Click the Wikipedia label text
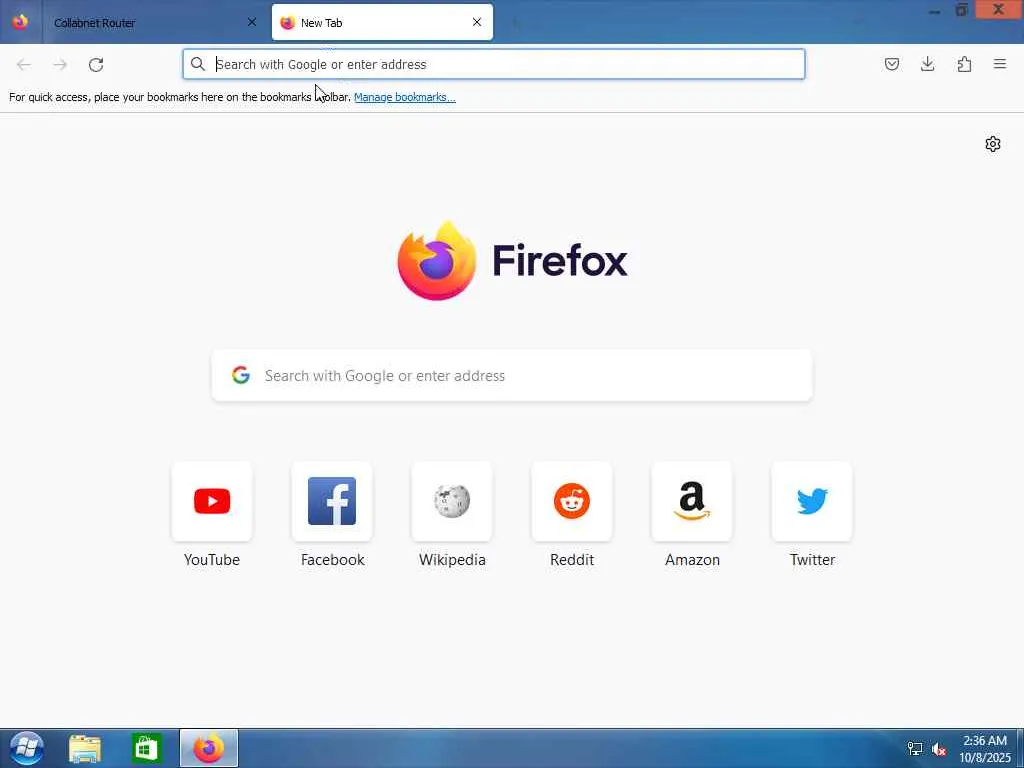Image resolution: width=1024 pixels, height=768 pixels. click(452, 560)
